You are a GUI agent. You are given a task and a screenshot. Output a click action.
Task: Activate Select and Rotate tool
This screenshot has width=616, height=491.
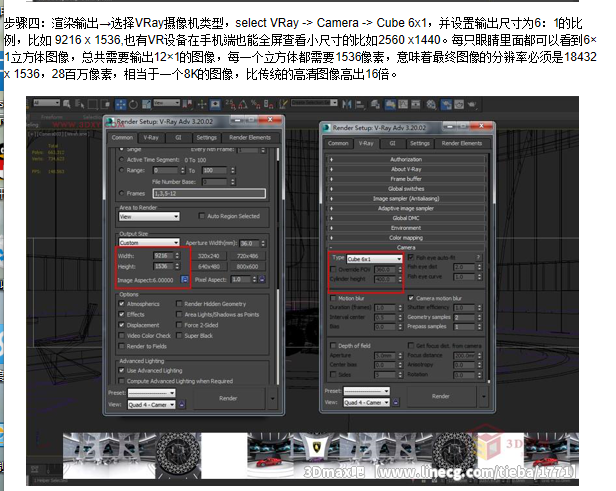(133, 104)
